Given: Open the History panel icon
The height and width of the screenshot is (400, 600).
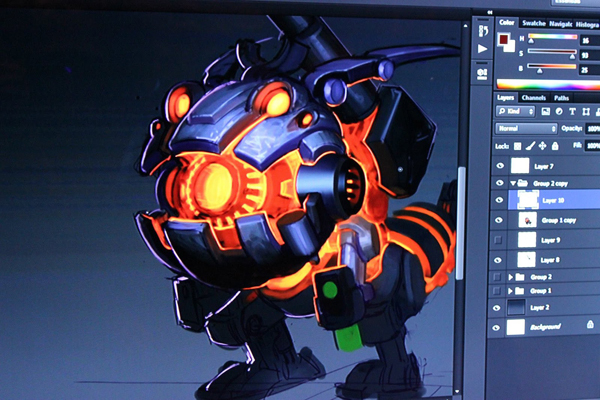Looking at the screenshot, I should 483,31.
